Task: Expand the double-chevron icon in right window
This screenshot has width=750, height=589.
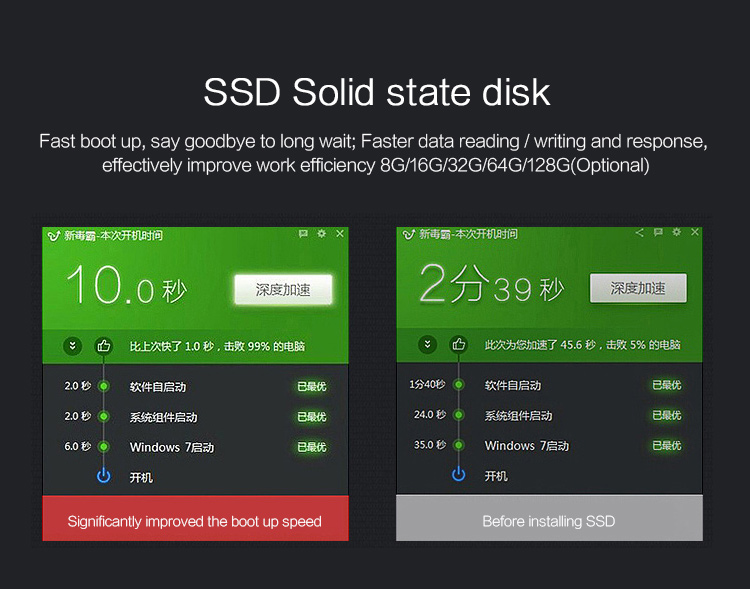Action: coord(427,345)
